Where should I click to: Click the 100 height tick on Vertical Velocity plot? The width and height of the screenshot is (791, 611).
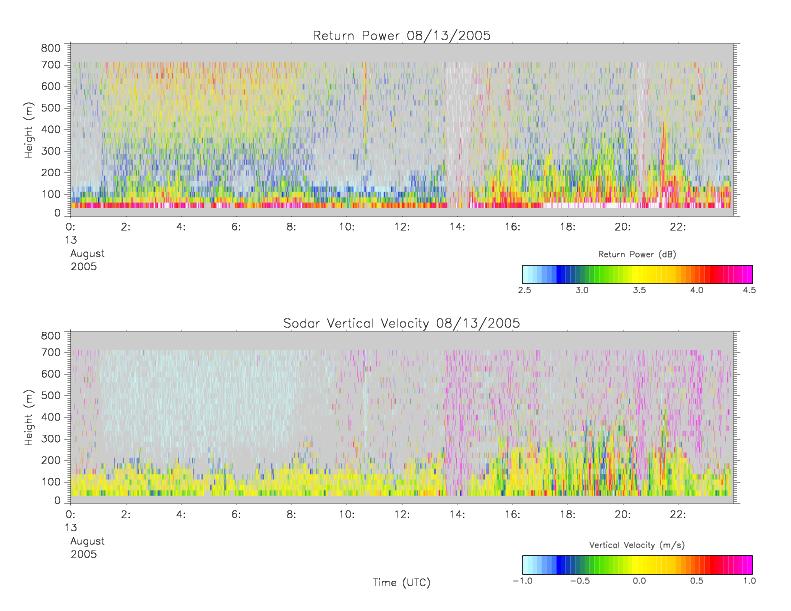point(50,482)
